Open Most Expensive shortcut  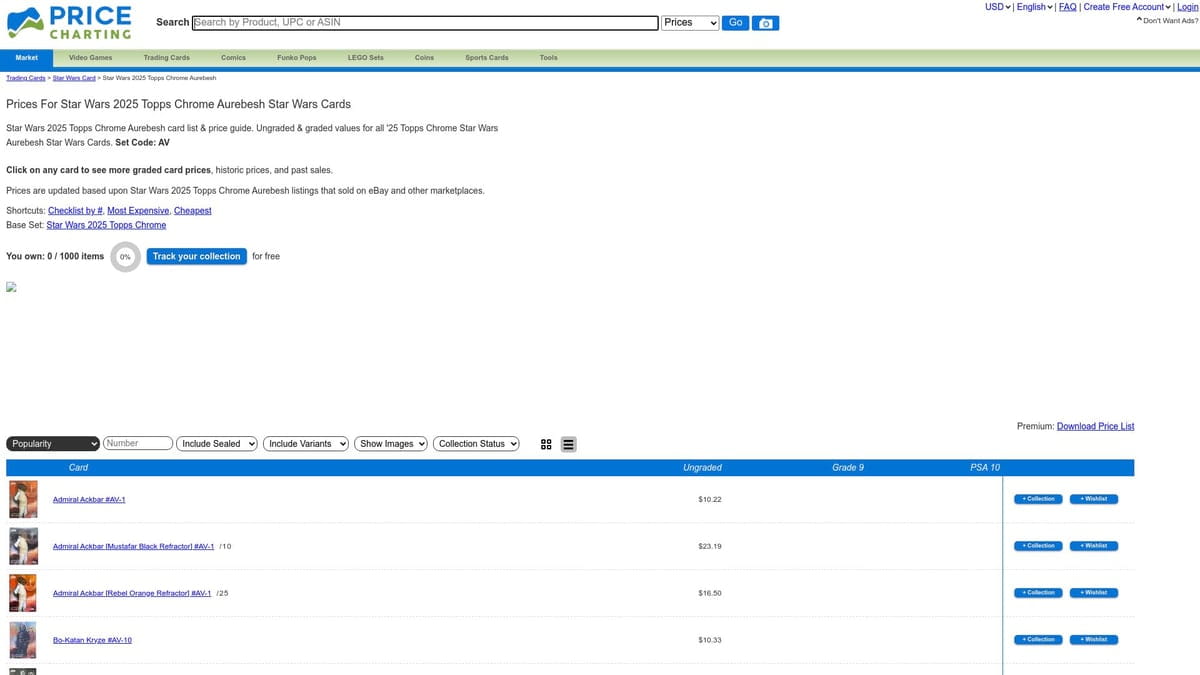tap(138, 211)
